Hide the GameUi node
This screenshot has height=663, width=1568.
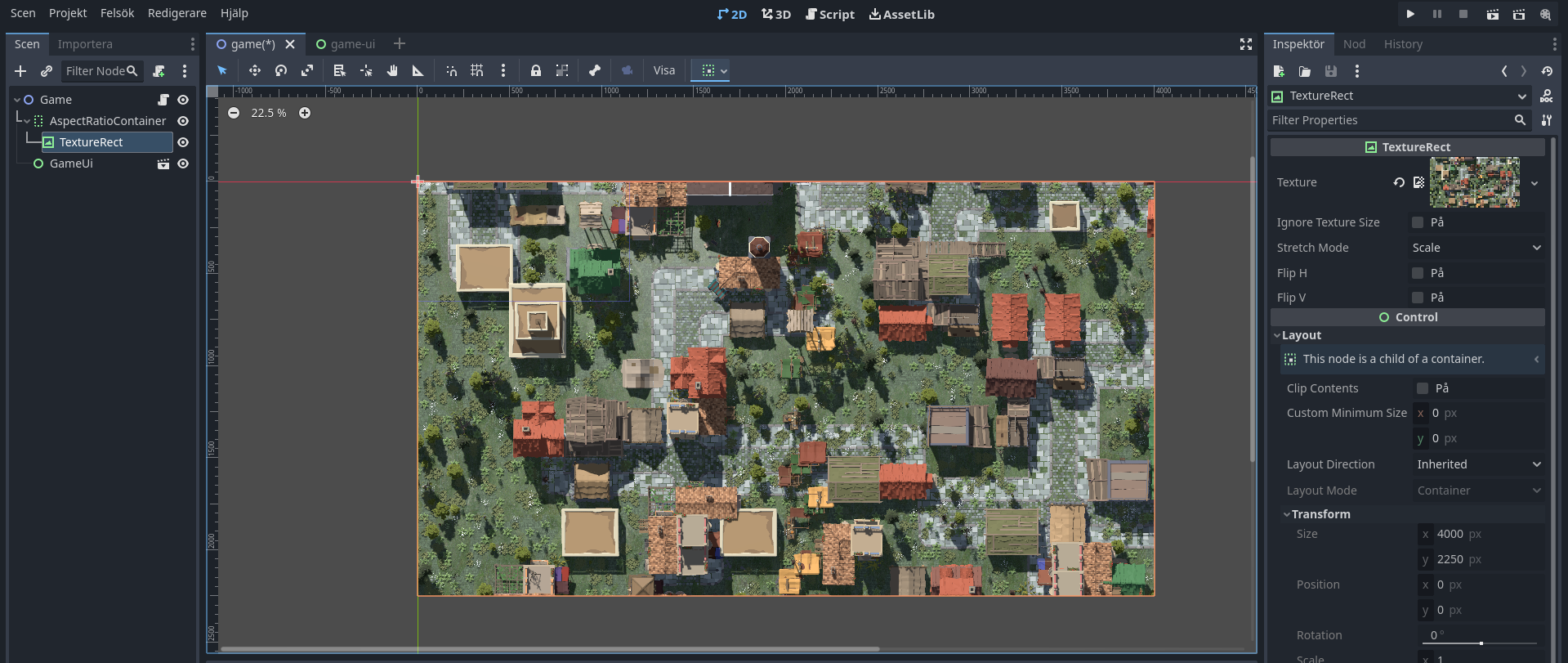click(x=183, y=164)
